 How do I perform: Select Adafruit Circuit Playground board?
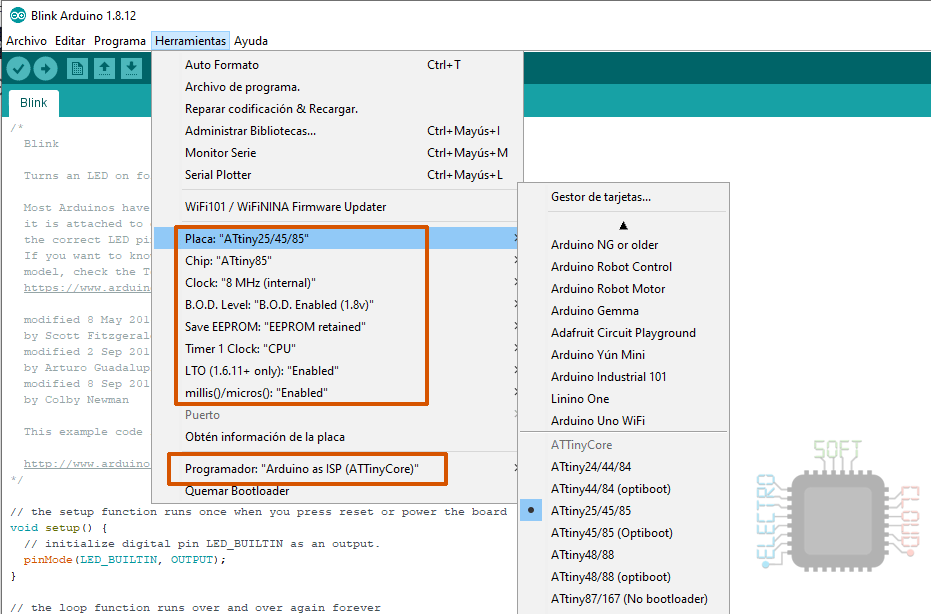click(x=624, y=333)
